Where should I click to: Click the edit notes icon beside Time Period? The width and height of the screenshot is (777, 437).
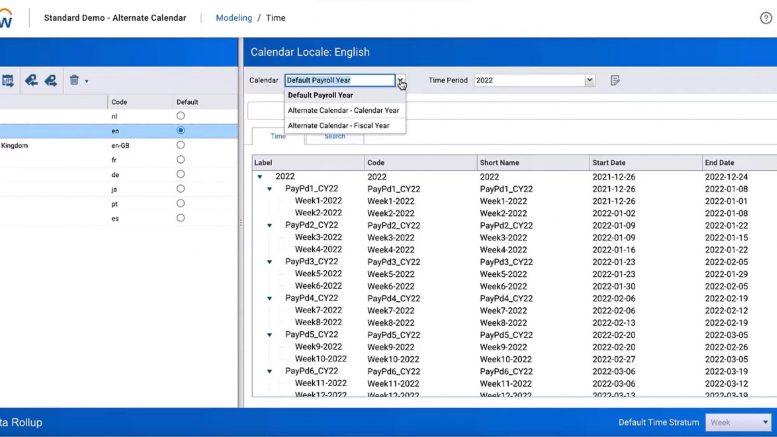coord(615,80)
